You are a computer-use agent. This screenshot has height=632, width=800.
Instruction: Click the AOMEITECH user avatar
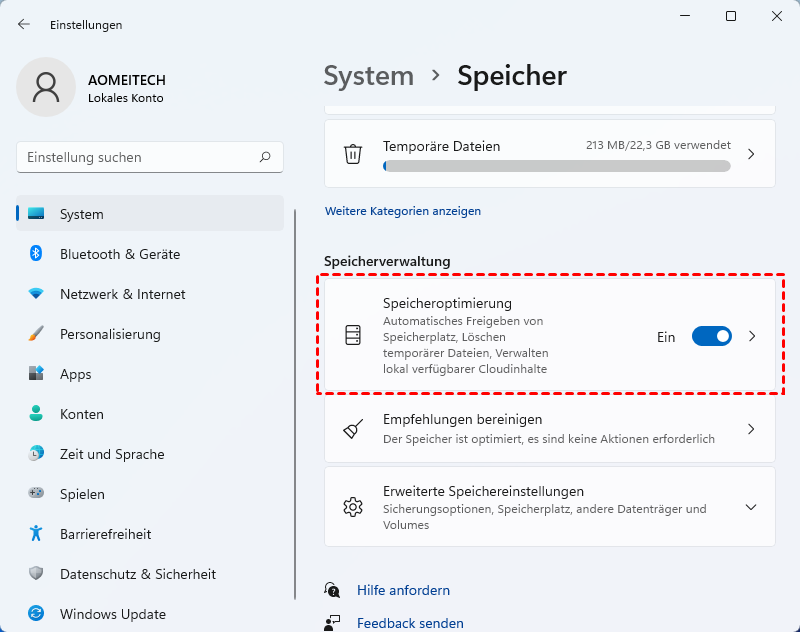(46, 87)
